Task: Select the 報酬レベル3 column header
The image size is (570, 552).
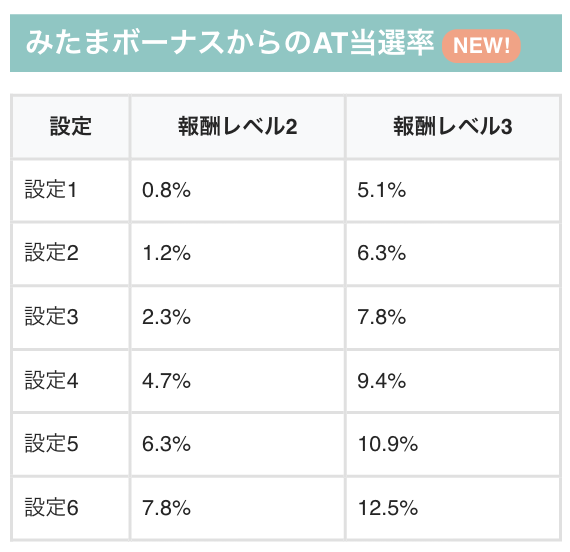Action: tap(453, 127)
